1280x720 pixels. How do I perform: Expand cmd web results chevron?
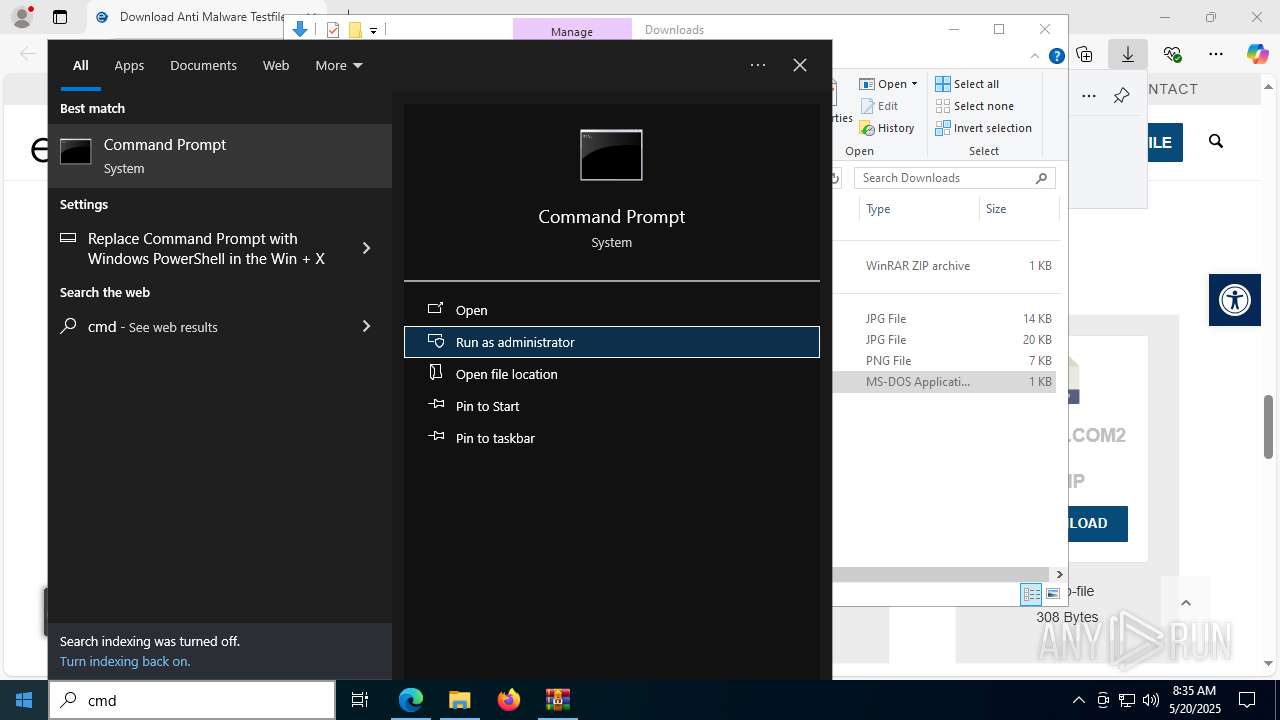tap(366, 326)
